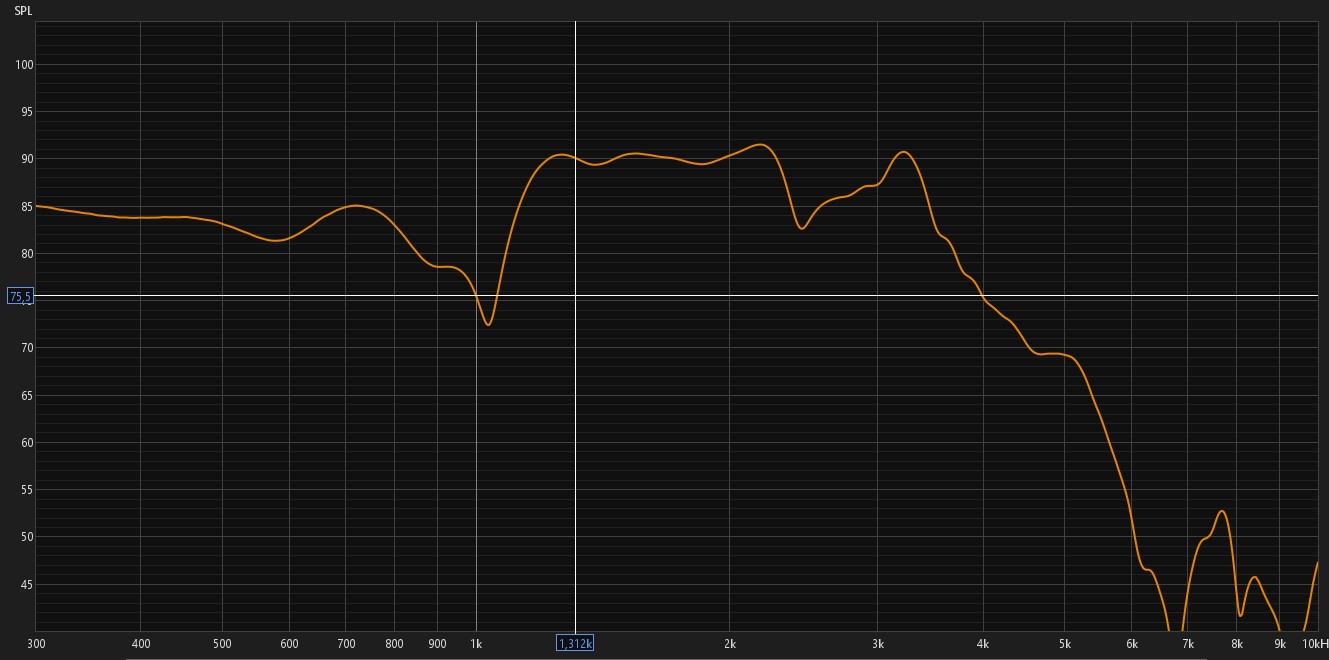
Task: Click the 50 dB axis value
Action: [x=27, y=537]
